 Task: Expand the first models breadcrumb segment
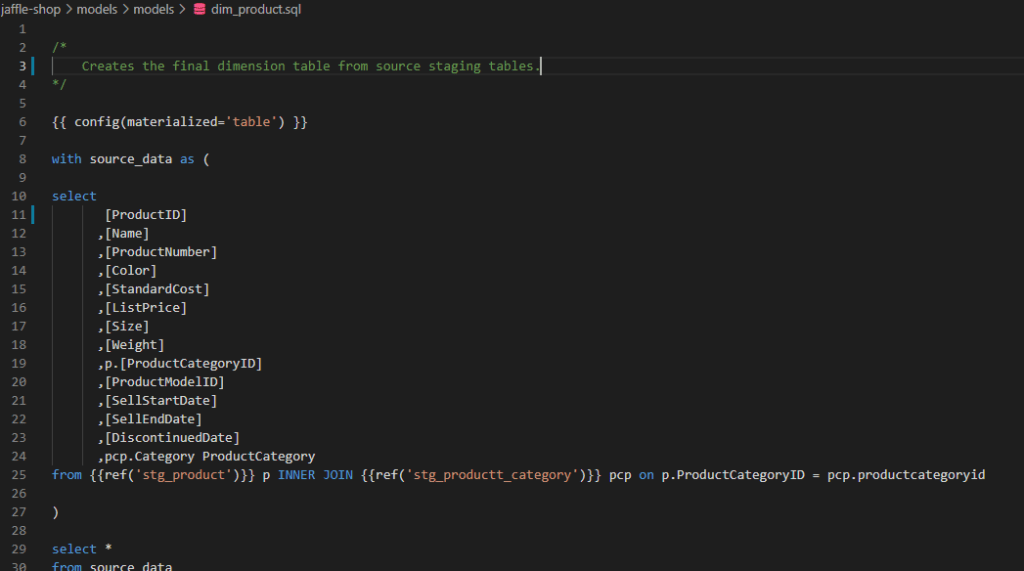coord(97,9)
